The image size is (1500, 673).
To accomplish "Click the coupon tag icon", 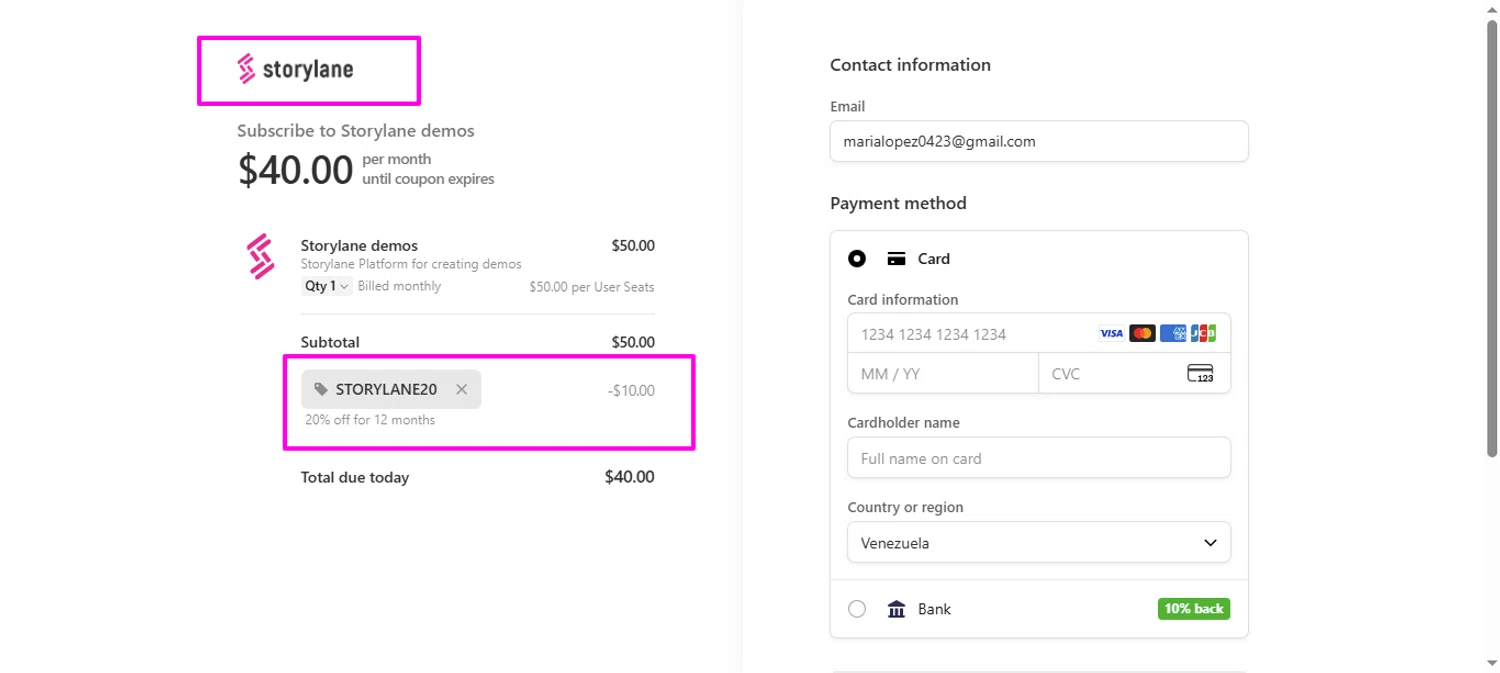I will tap(320, 390).
